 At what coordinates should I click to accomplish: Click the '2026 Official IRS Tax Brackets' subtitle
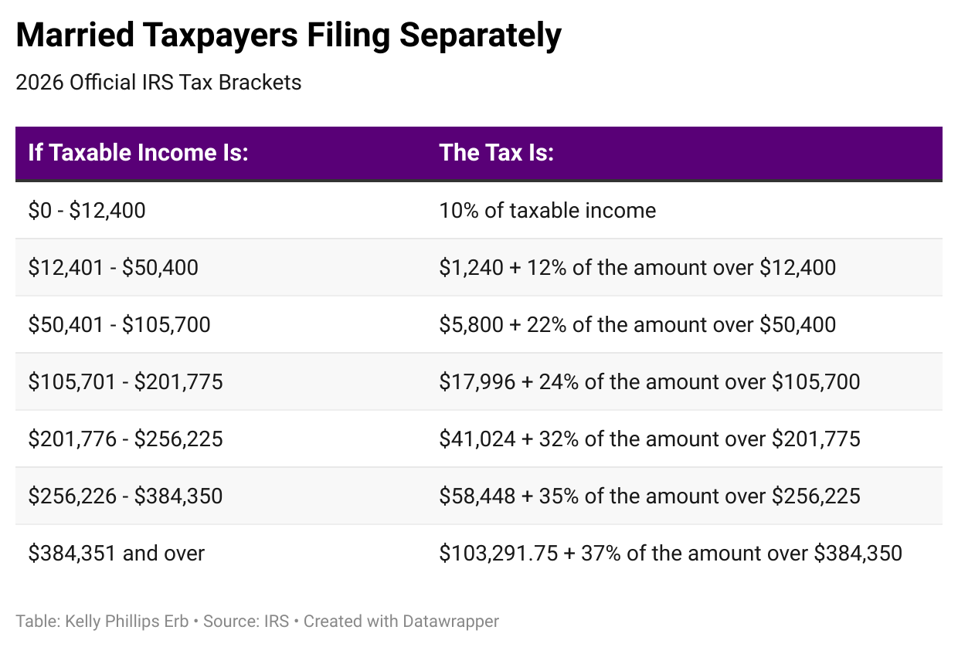tap(158, 83)
